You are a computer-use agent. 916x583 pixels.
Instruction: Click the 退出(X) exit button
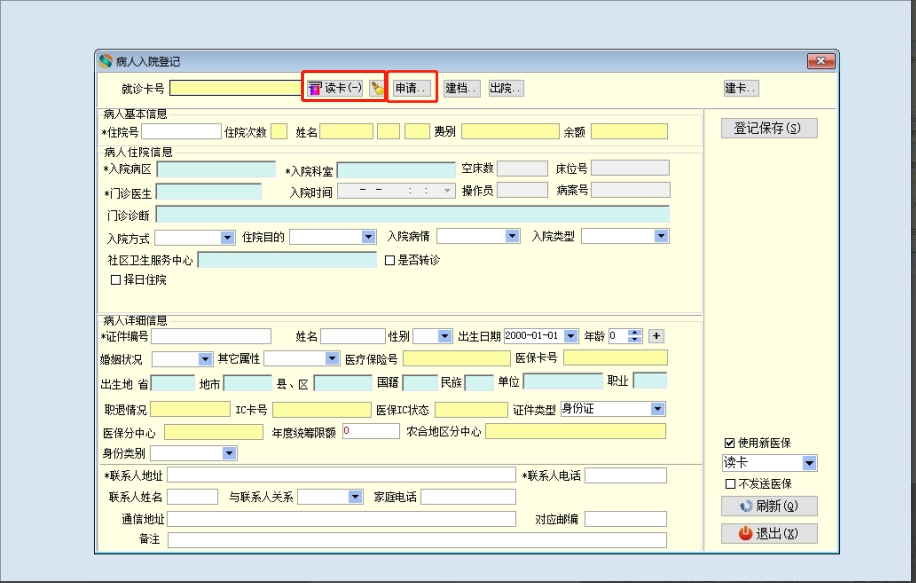point(769,533)
